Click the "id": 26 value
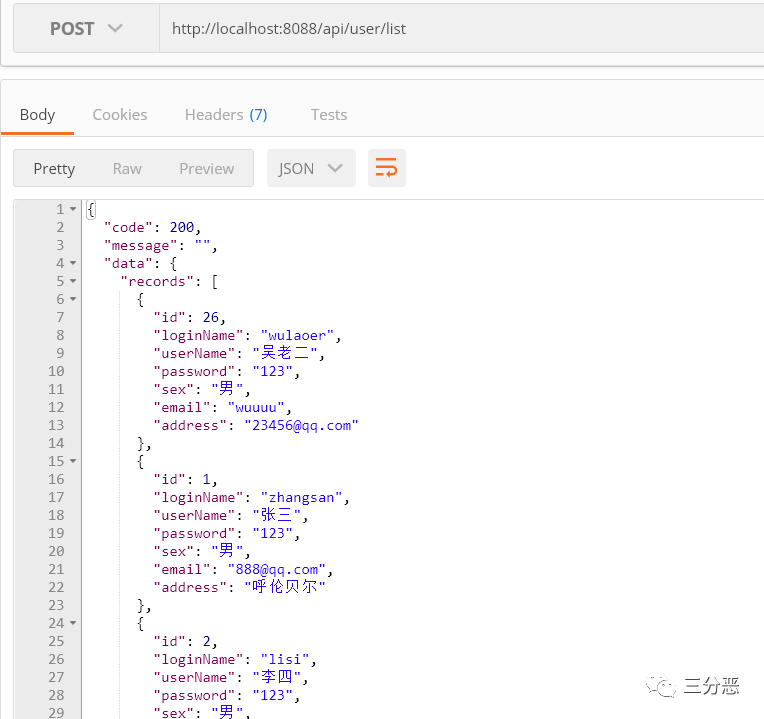Screen dimensions: 764x719 210,317
